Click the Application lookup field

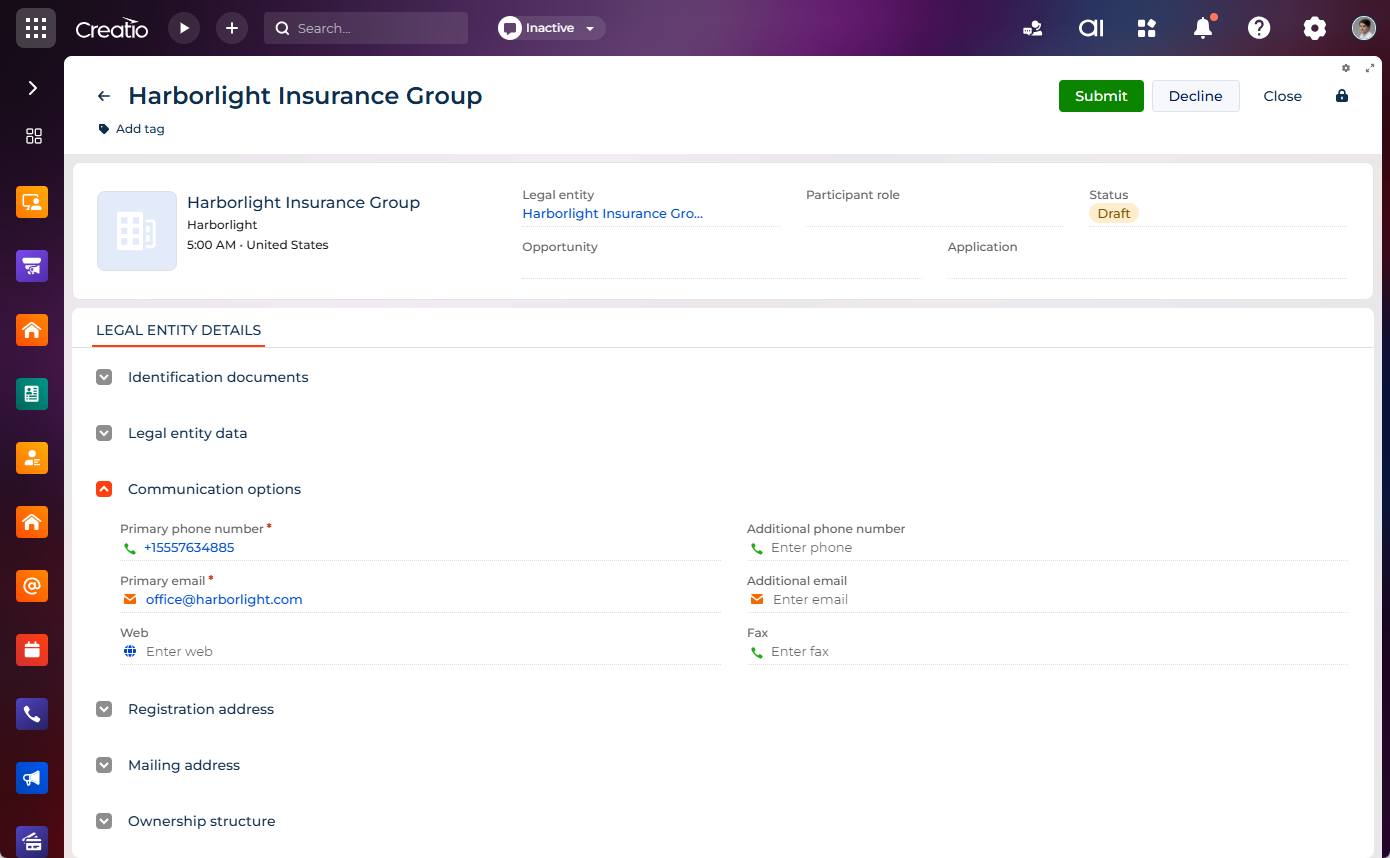(x=1147, y=258)
